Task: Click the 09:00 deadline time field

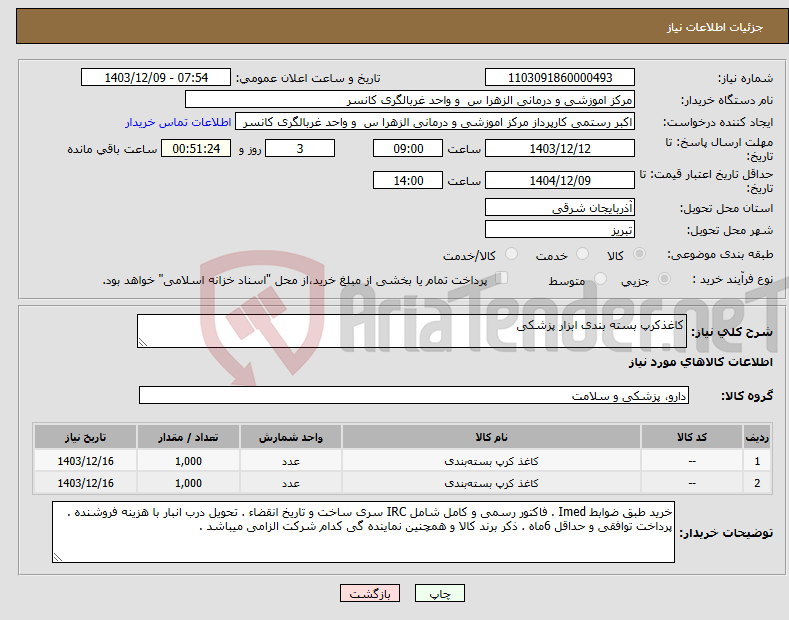Action: pyautogui.click(x=408, y=148)
